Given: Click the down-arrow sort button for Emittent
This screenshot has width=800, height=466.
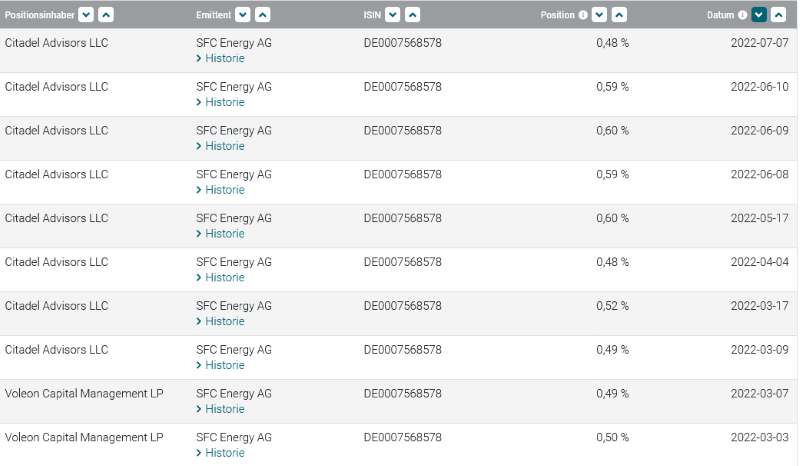Looking at the screenshot, I should 242,14.
